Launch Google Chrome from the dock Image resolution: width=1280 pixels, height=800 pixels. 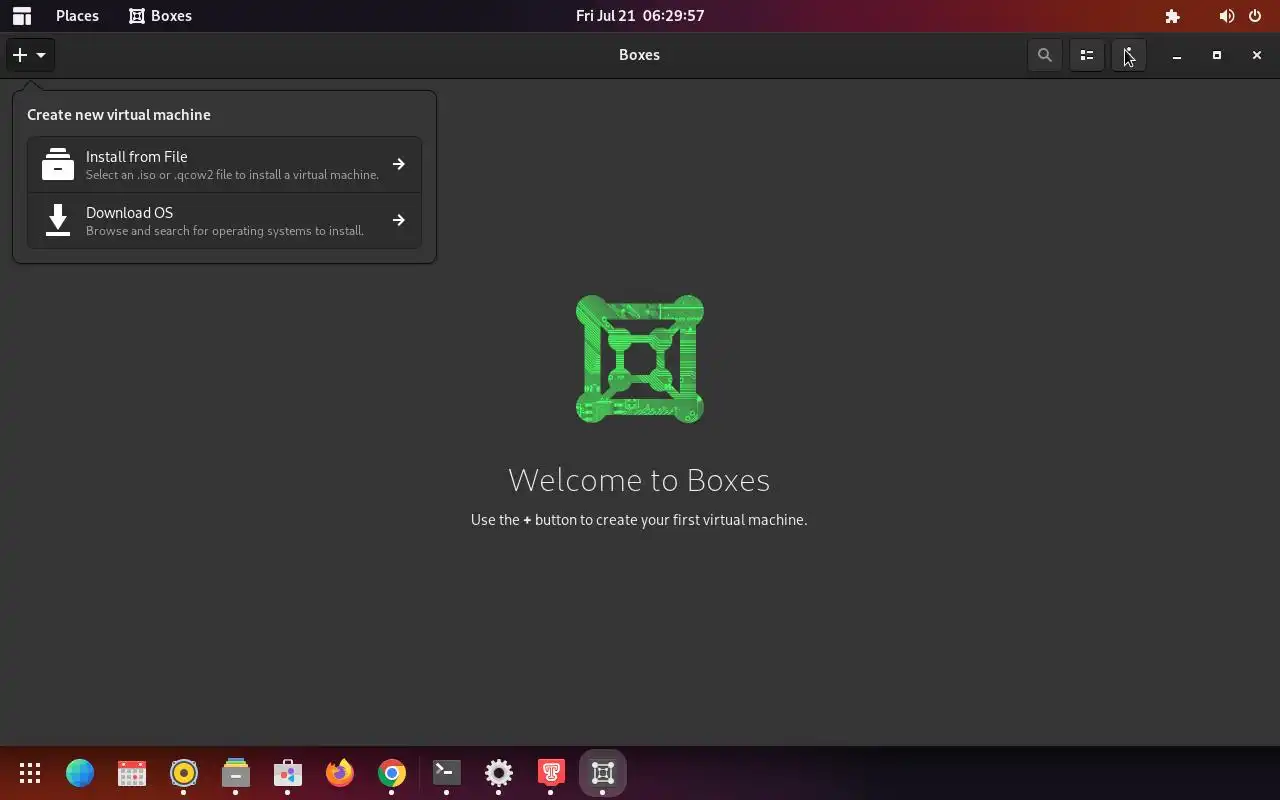tap(392, 773)
